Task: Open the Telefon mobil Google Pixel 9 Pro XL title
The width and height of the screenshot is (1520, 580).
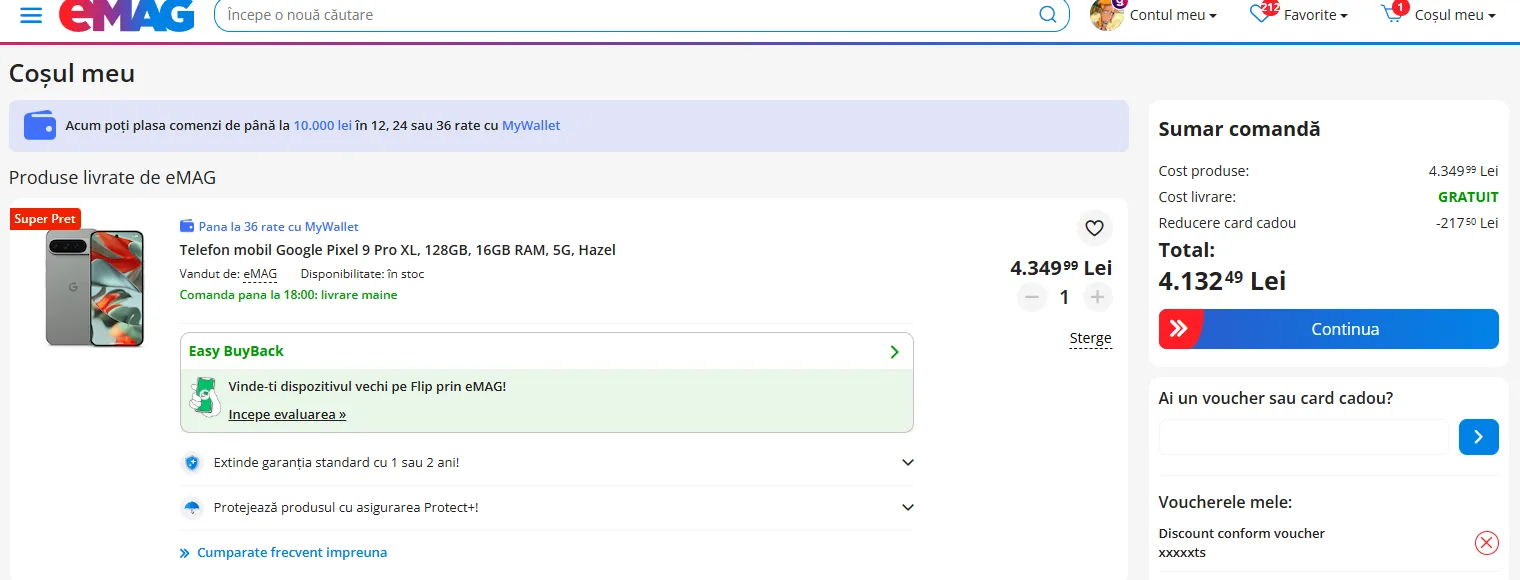Action: pyautogui.click(x=397, y=250)
